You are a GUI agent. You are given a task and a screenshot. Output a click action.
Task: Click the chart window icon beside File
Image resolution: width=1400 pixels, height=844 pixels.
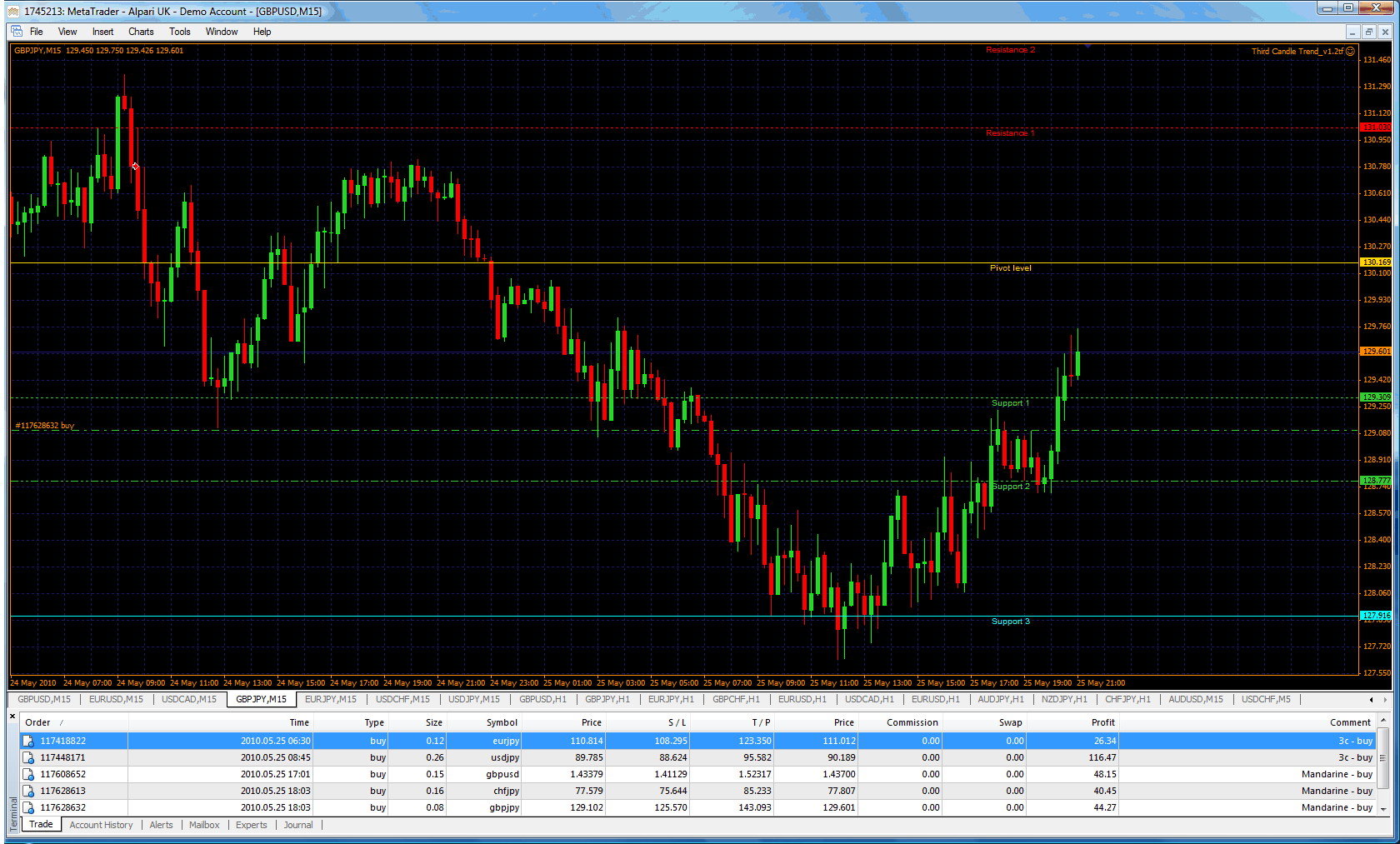[x=17, y=32]
